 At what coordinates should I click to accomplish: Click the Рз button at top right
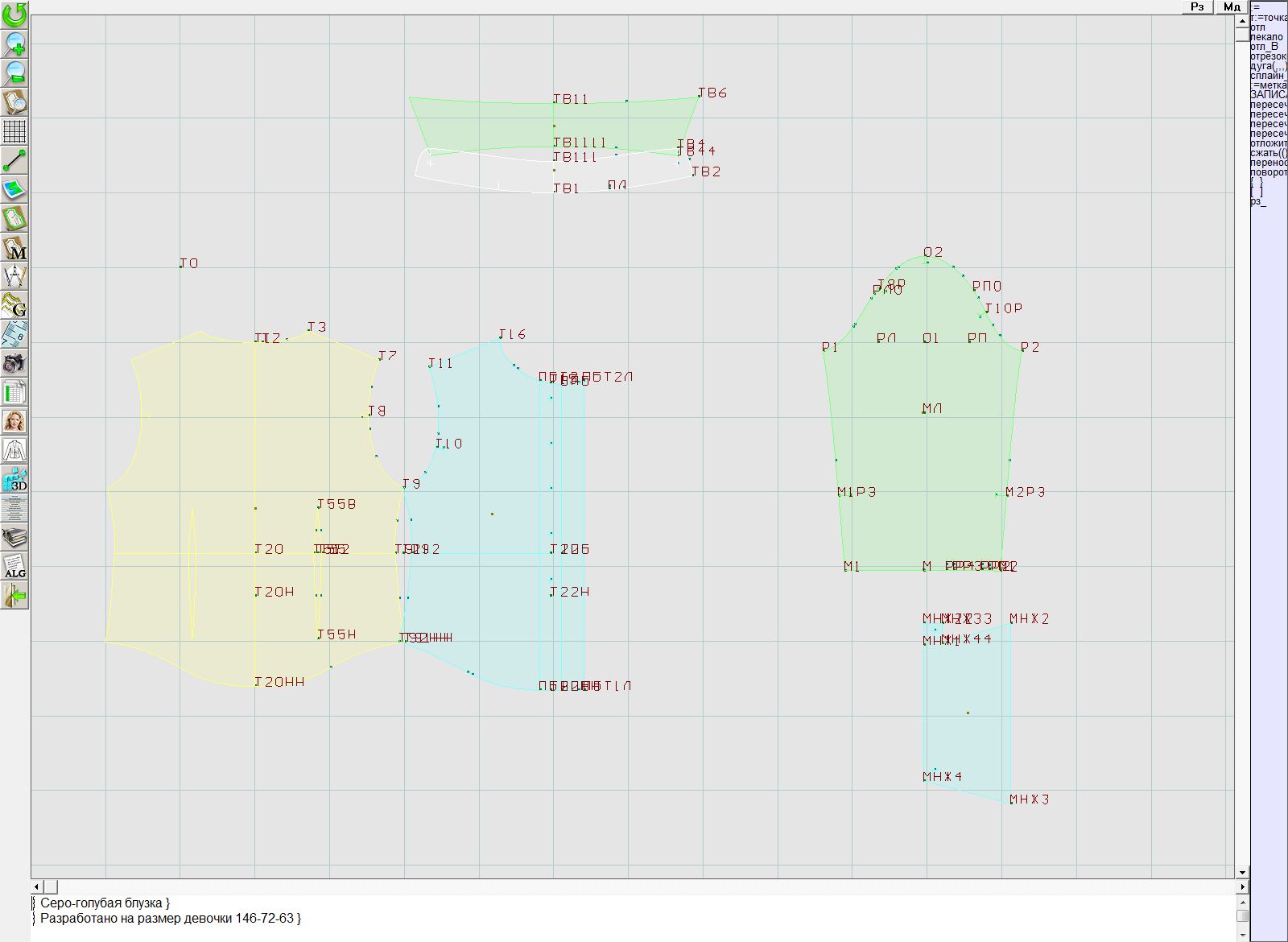click(1197, 6)
